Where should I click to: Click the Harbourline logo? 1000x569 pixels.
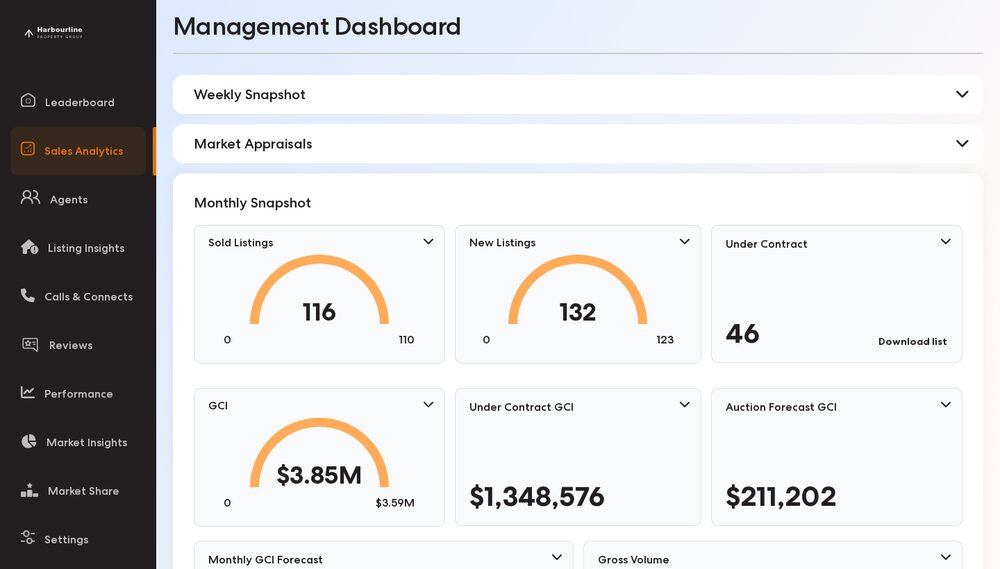54,33
